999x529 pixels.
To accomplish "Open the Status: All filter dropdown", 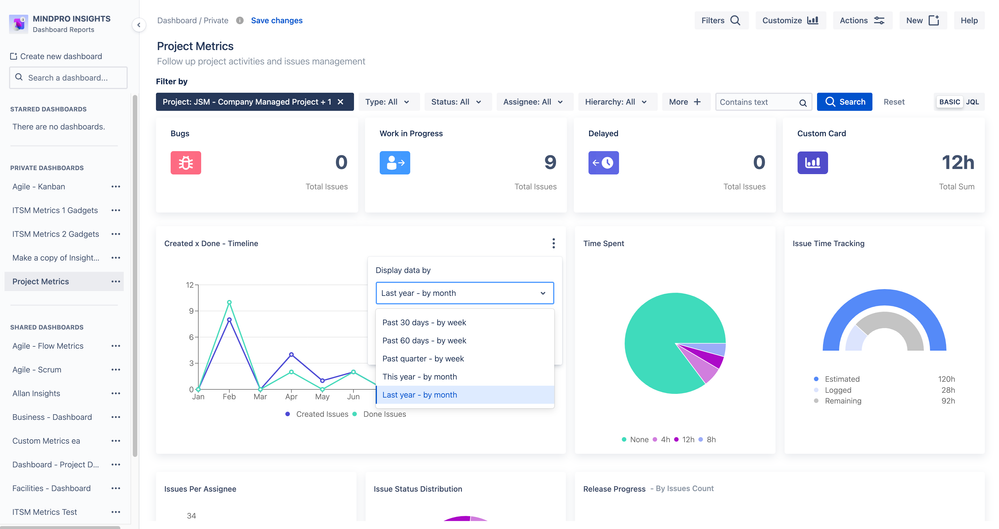I will pos(456,102).
